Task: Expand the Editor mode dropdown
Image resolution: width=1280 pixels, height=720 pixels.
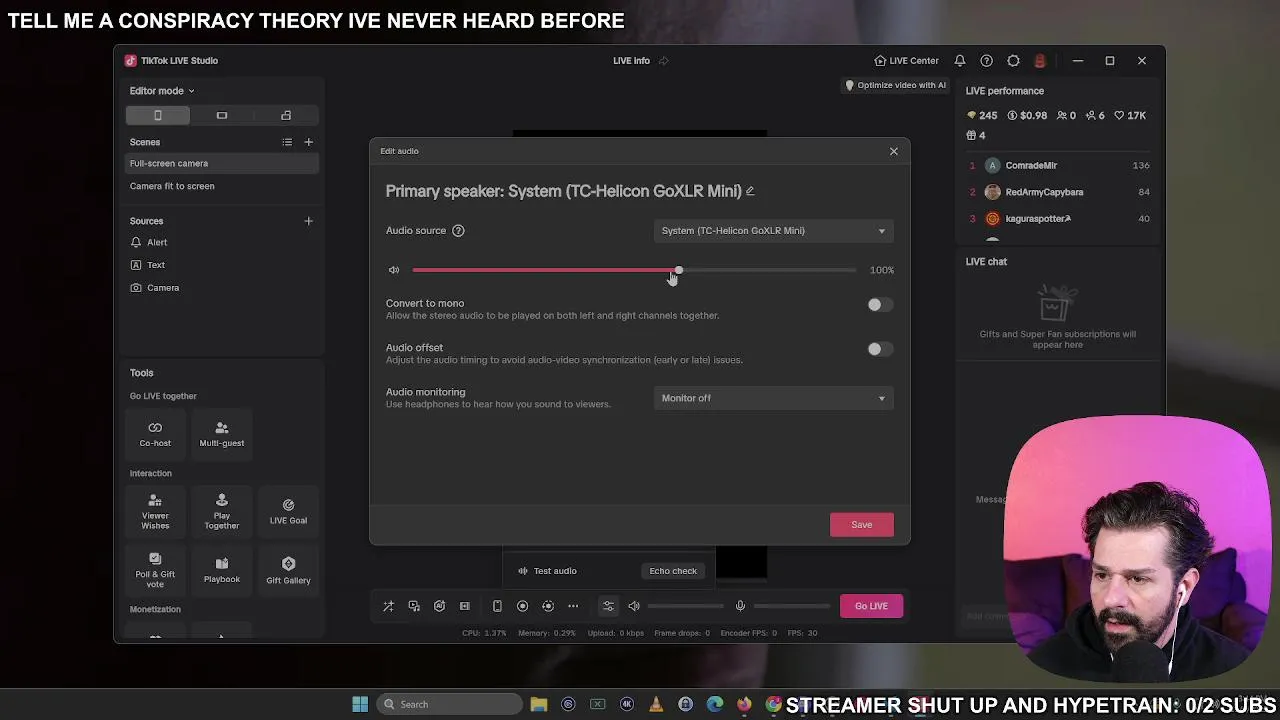Action: coord(162,91)
